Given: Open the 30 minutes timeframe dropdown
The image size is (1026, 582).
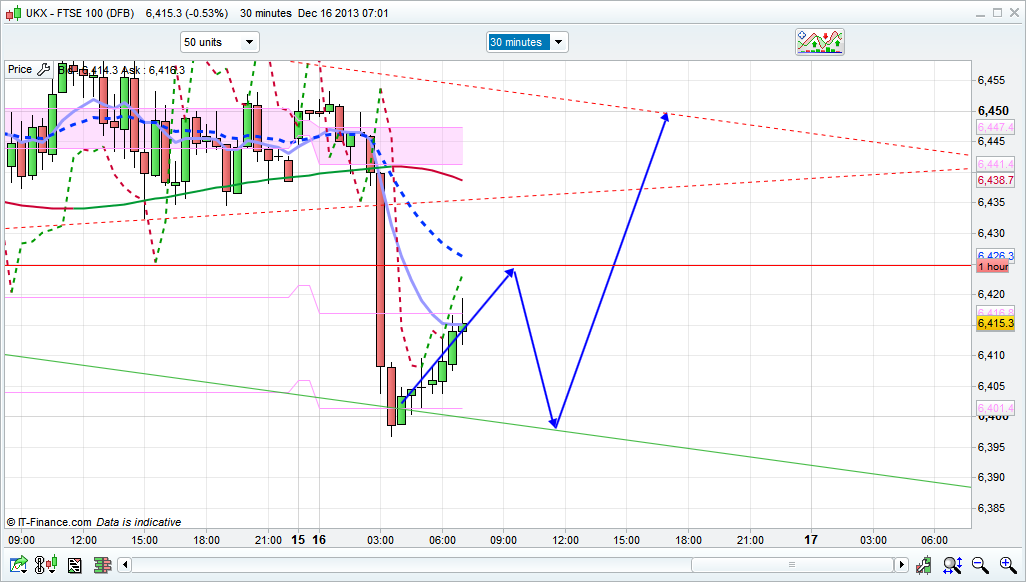Looking at the screenshot, I should [x=527, y=42].
